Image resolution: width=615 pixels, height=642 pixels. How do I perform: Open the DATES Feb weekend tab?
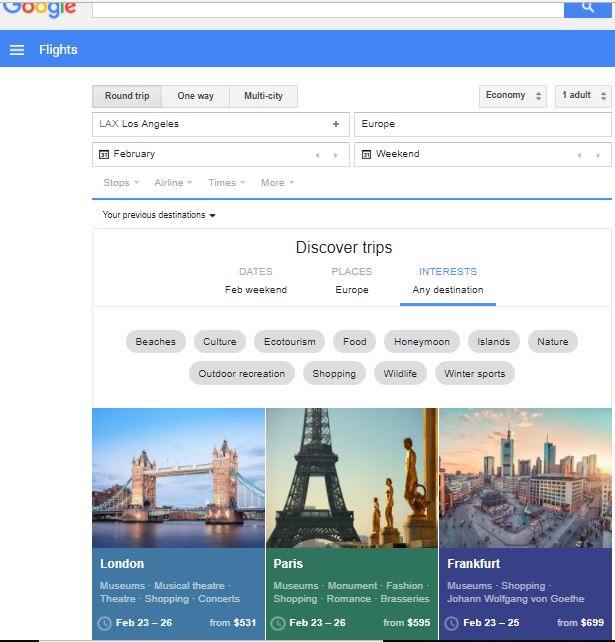coord(256,281)
